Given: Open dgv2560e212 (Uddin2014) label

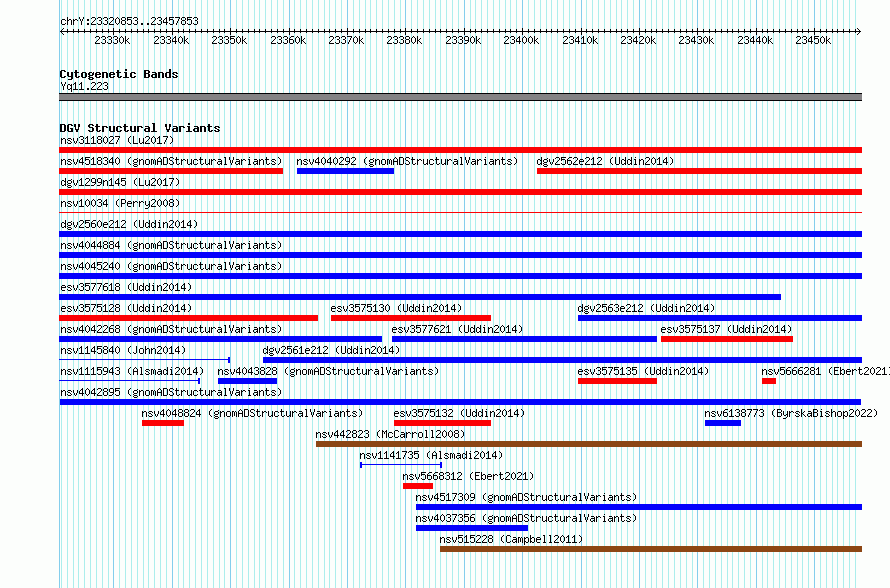Looking at the screenshot, I should 129,224.
